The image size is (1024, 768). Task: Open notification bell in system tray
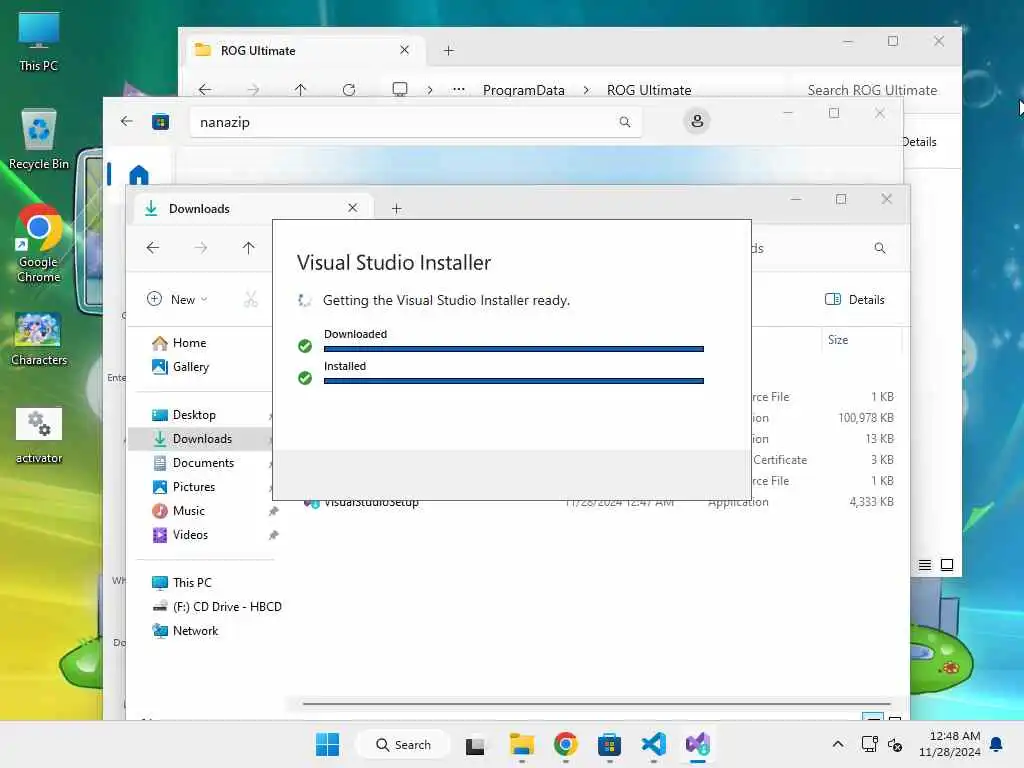coord(996,744)
